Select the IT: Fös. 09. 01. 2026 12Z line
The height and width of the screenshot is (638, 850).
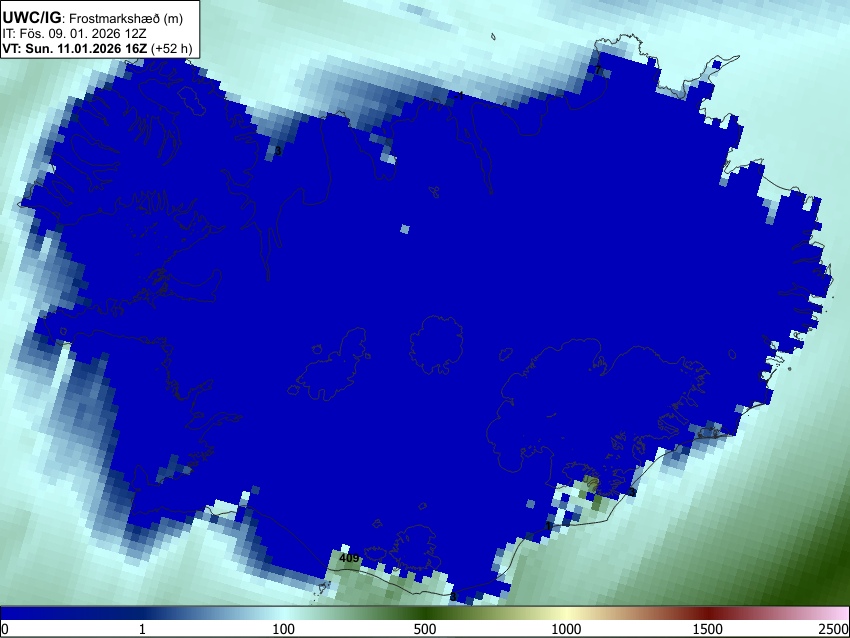74,34
